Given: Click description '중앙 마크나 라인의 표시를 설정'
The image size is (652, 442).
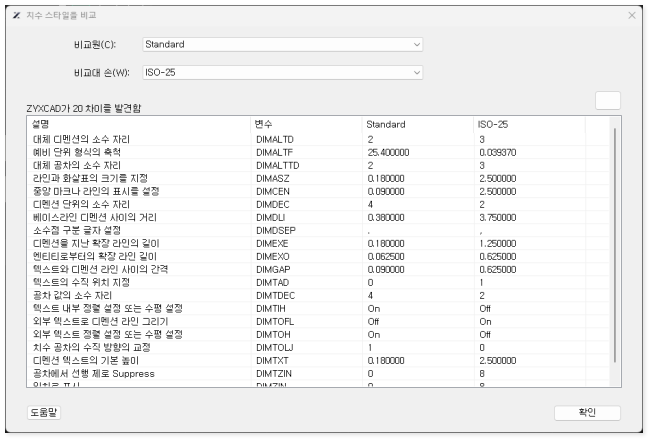Looking at the screenshot, I should 96,192.
